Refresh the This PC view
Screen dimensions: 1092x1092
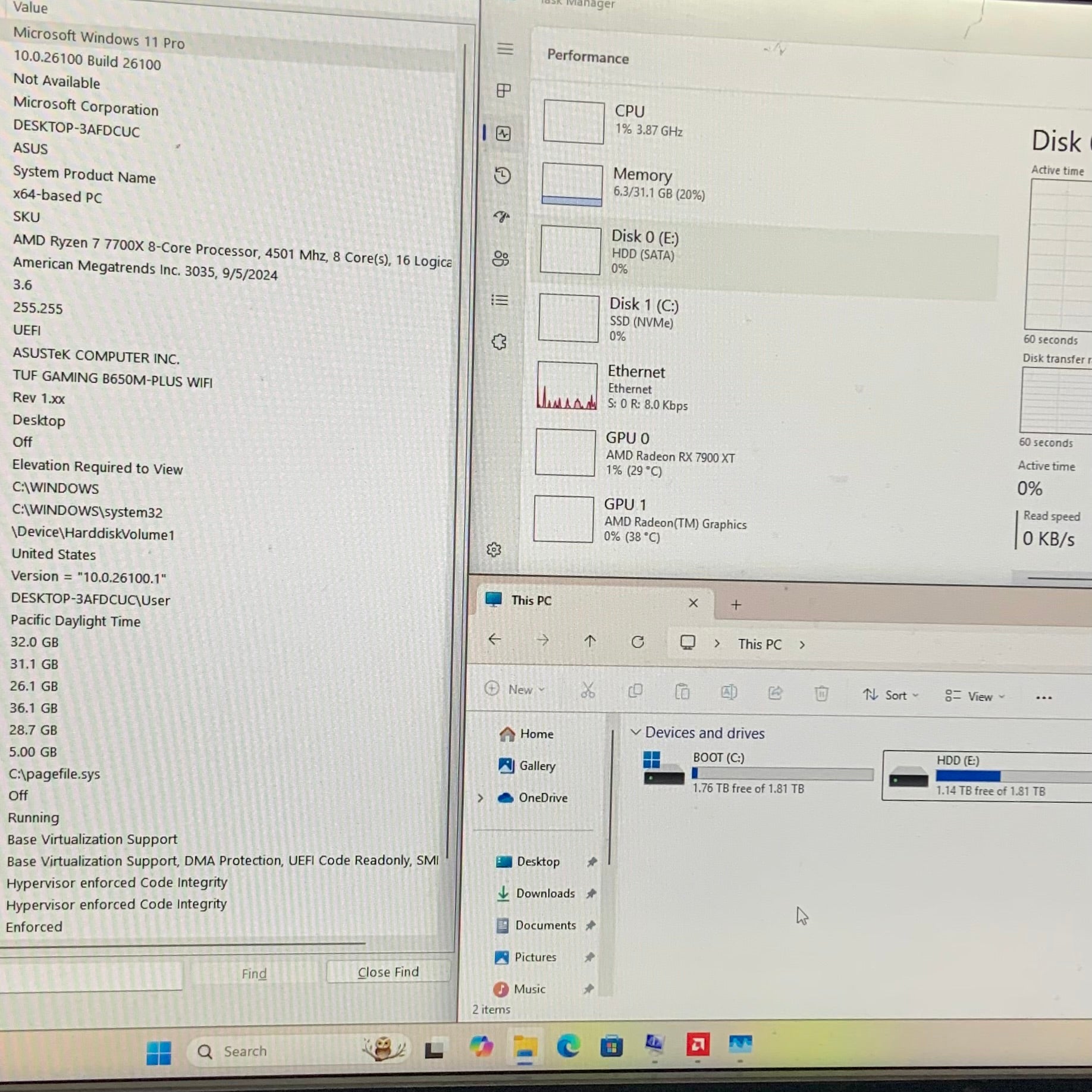pos(638,642)
